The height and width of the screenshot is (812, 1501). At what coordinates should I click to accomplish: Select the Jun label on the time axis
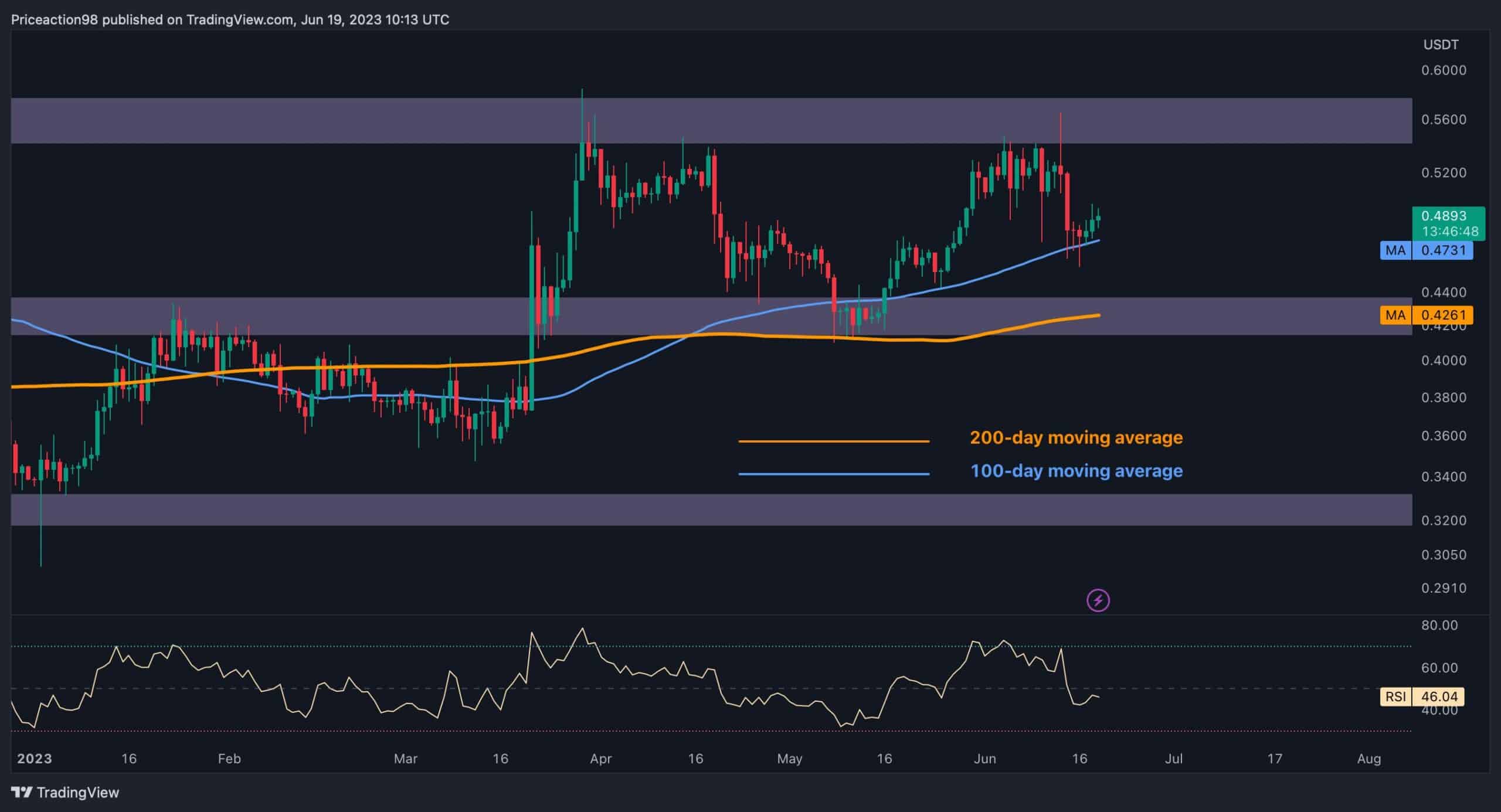coord(987,758)
